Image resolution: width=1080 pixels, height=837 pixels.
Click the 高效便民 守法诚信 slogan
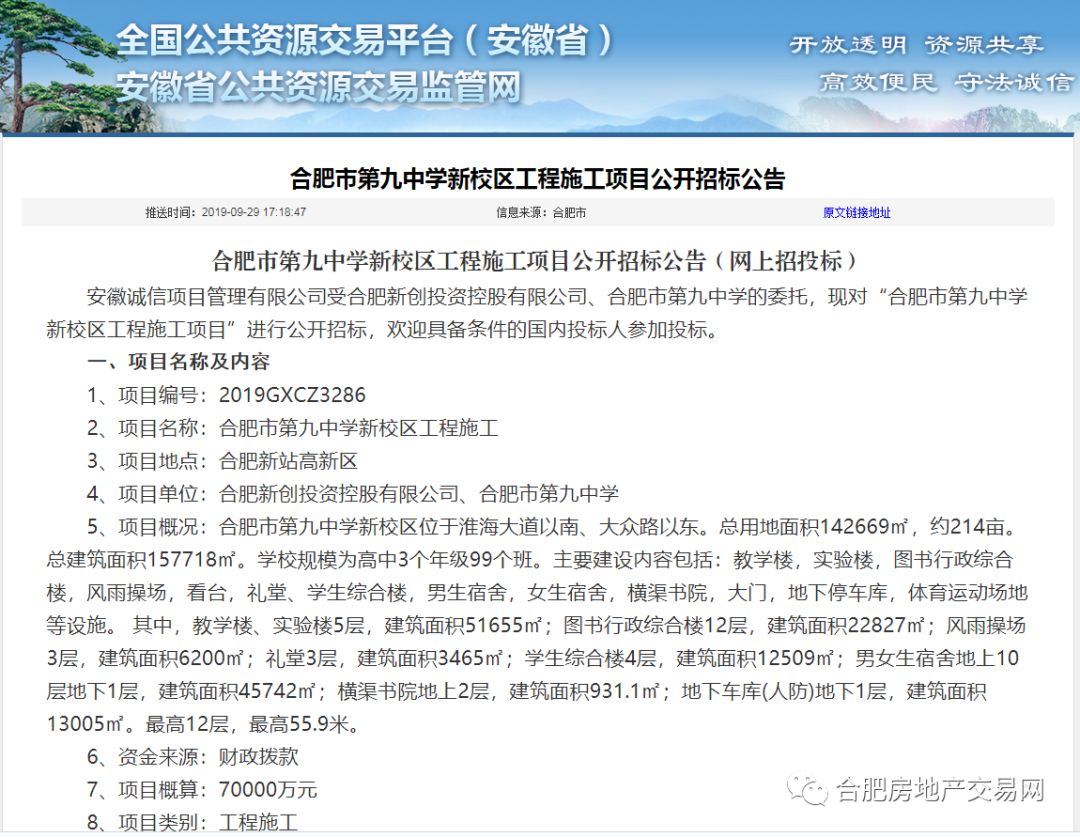946,82
